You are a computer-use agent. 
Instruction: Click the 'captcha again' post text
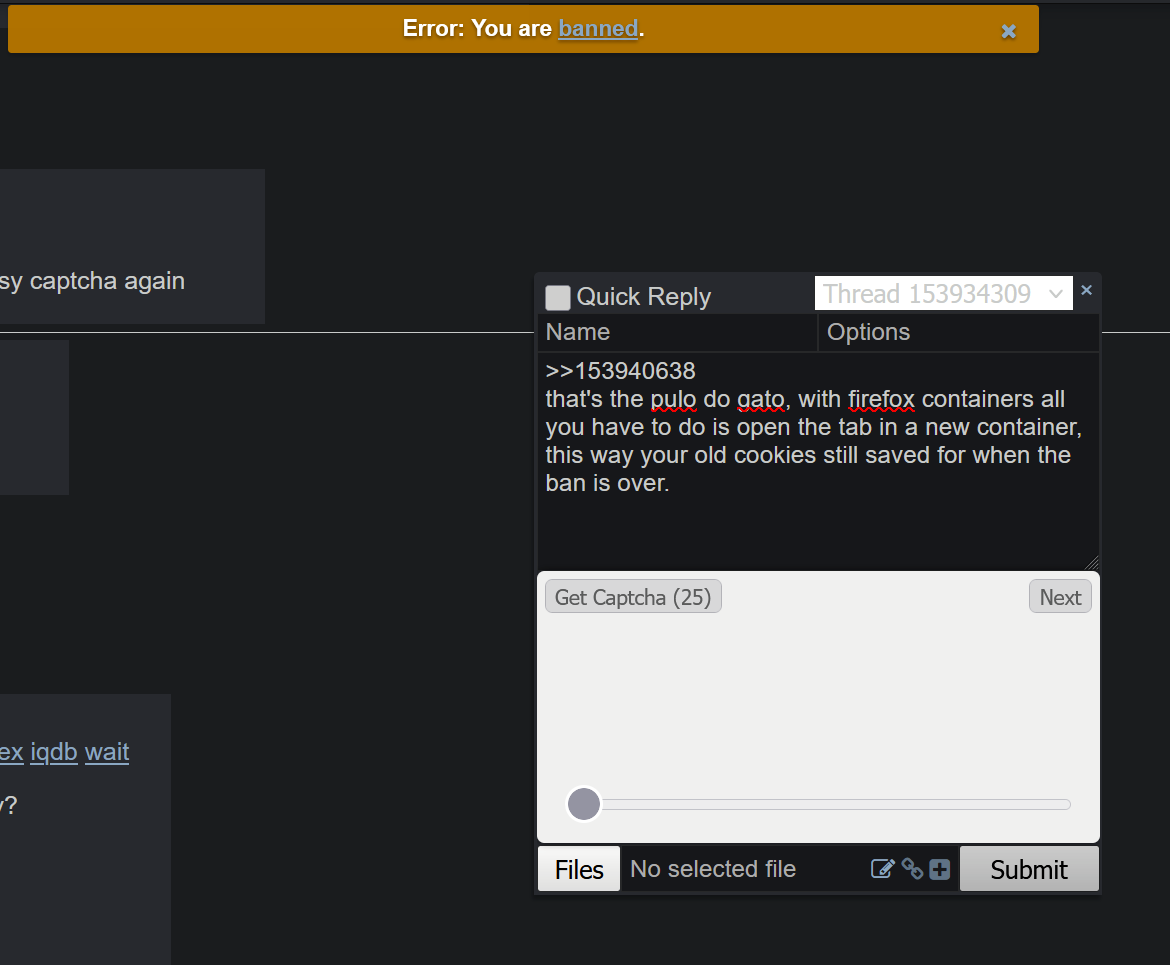[x=107, y=281]
